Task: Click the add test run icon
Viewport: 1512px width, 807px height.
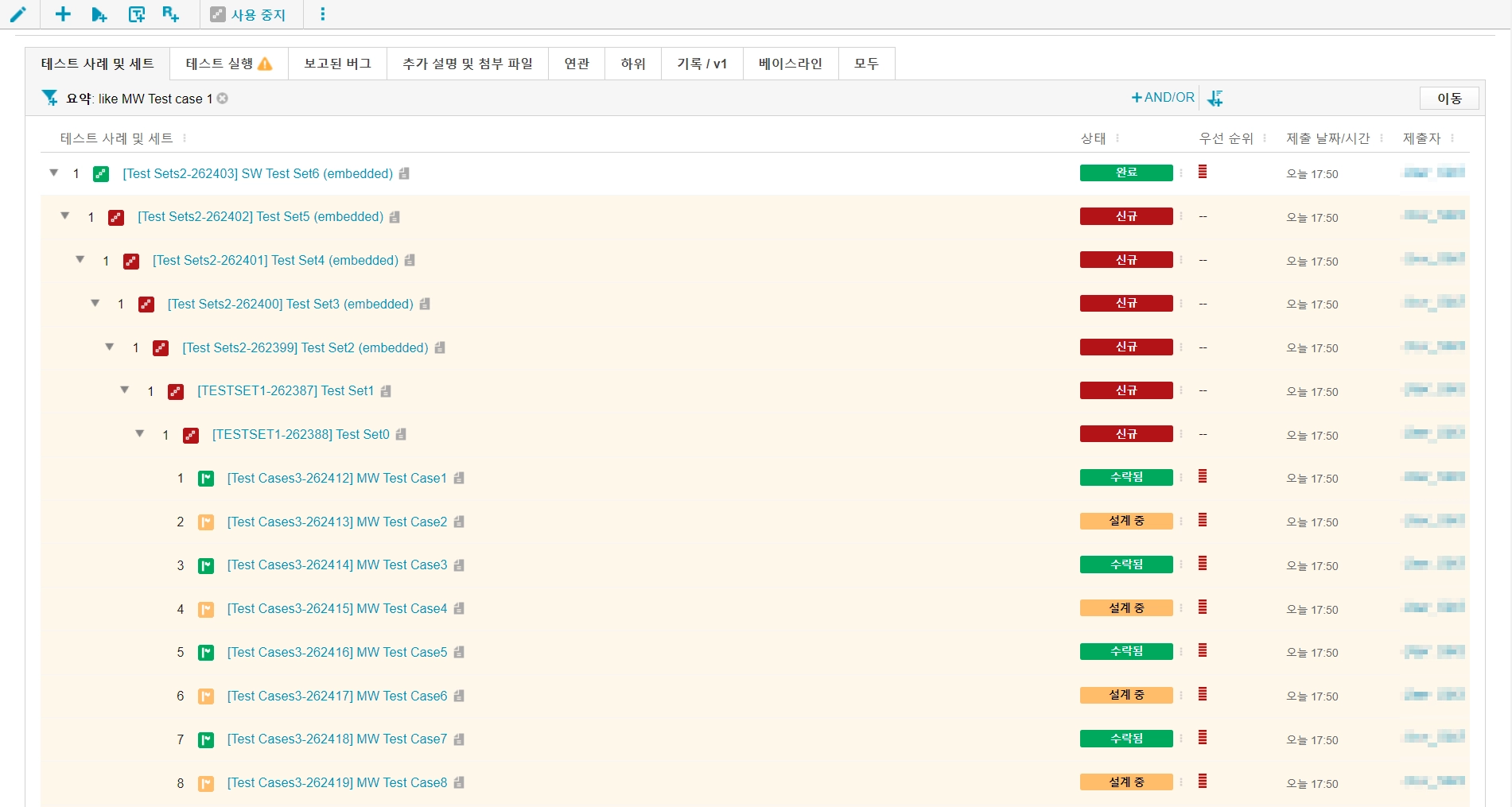Action: point(99,14)
